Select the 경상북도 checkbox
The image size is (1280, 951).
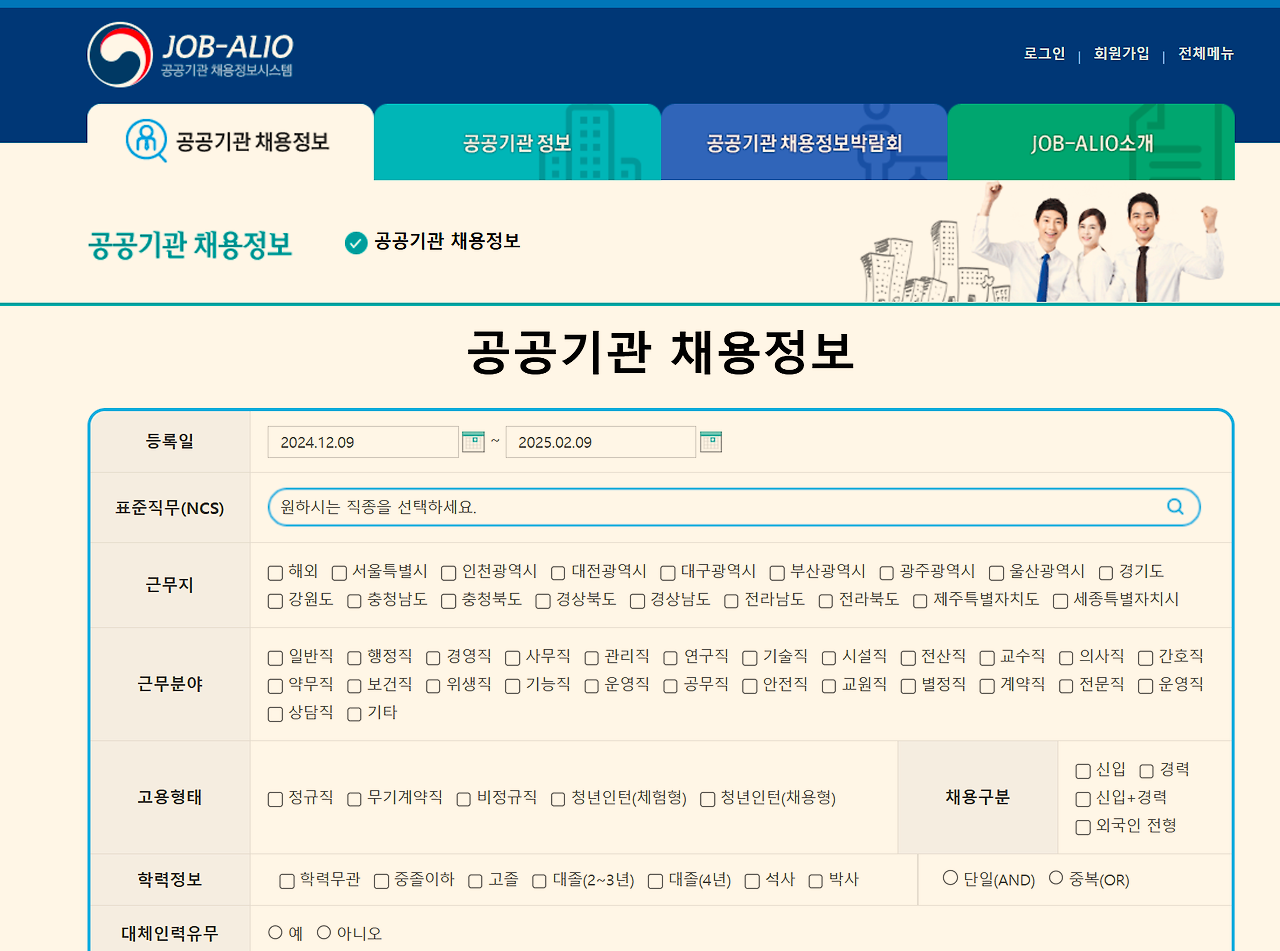[543, 601]
